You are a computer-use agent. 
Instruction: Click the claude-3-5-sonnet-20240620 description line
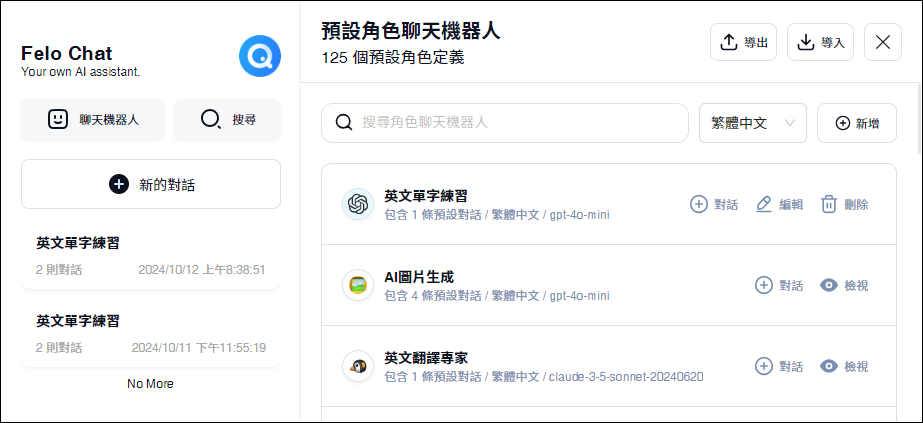(x=544, y=377)
